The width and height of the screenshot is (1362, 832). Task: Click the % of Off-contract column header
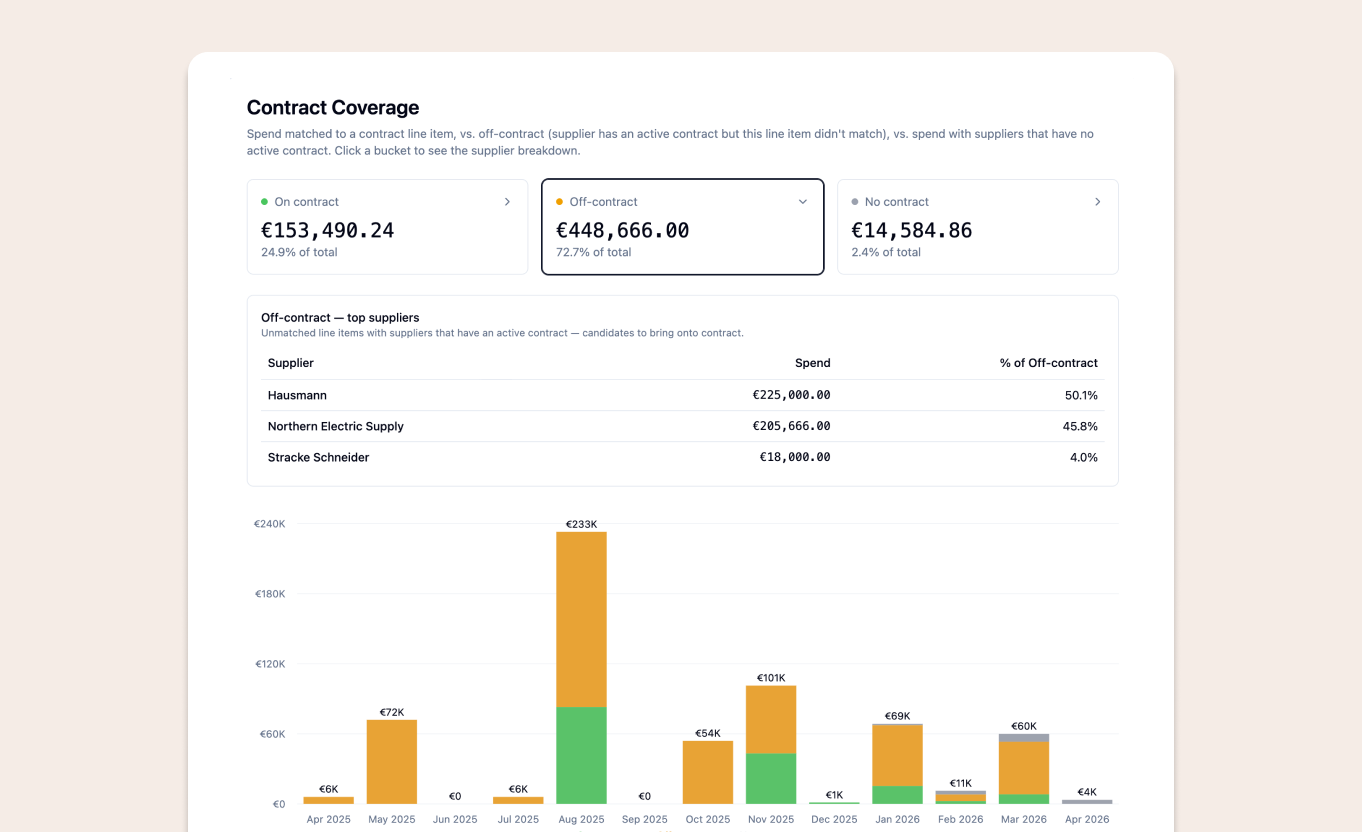tap(1046, 362)
